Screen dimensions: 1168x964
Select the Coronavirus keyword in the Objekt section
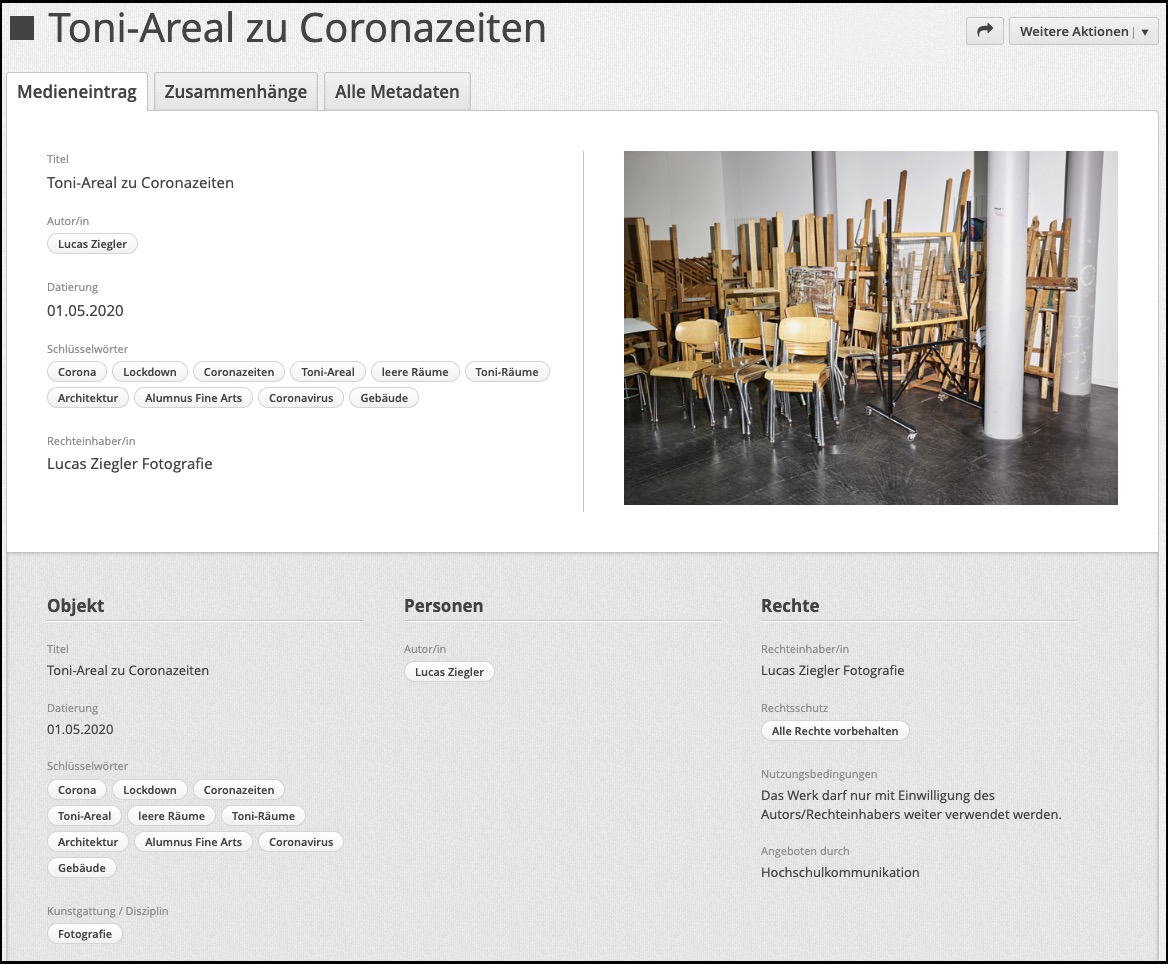tap(301, 842)
